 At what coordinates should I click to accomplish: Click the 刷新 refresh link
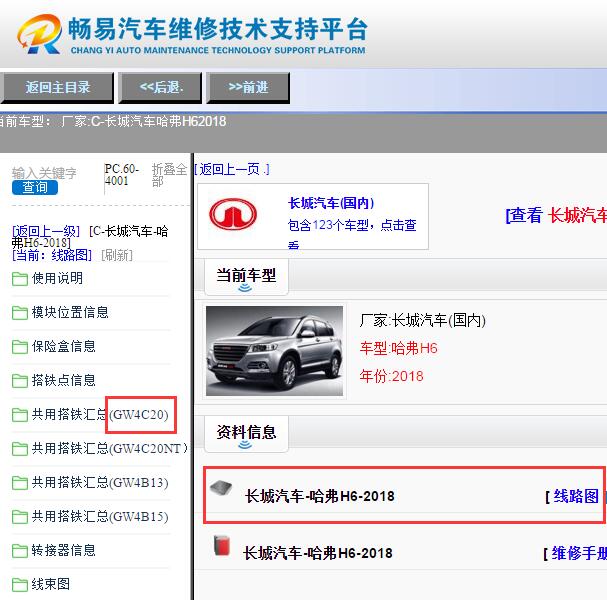click(x=117, y=255)
